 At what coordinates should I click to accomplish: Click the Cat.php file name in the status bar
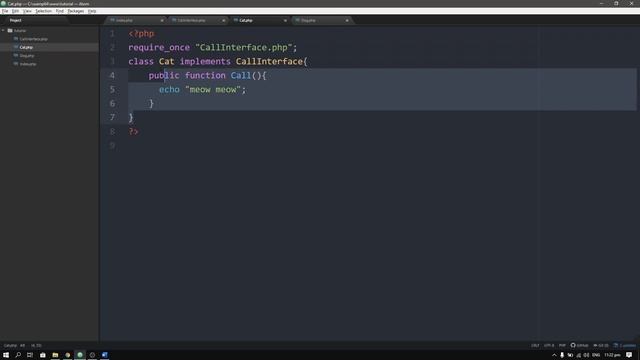(x=10, y=346)
